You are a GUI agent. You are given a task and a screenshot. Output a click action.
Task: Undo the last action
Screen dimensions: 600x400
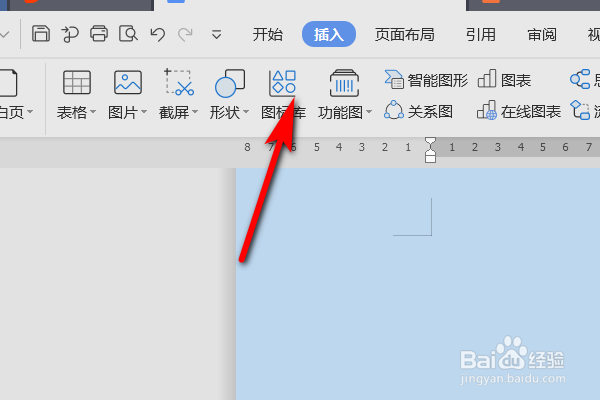tap(157, 35)
